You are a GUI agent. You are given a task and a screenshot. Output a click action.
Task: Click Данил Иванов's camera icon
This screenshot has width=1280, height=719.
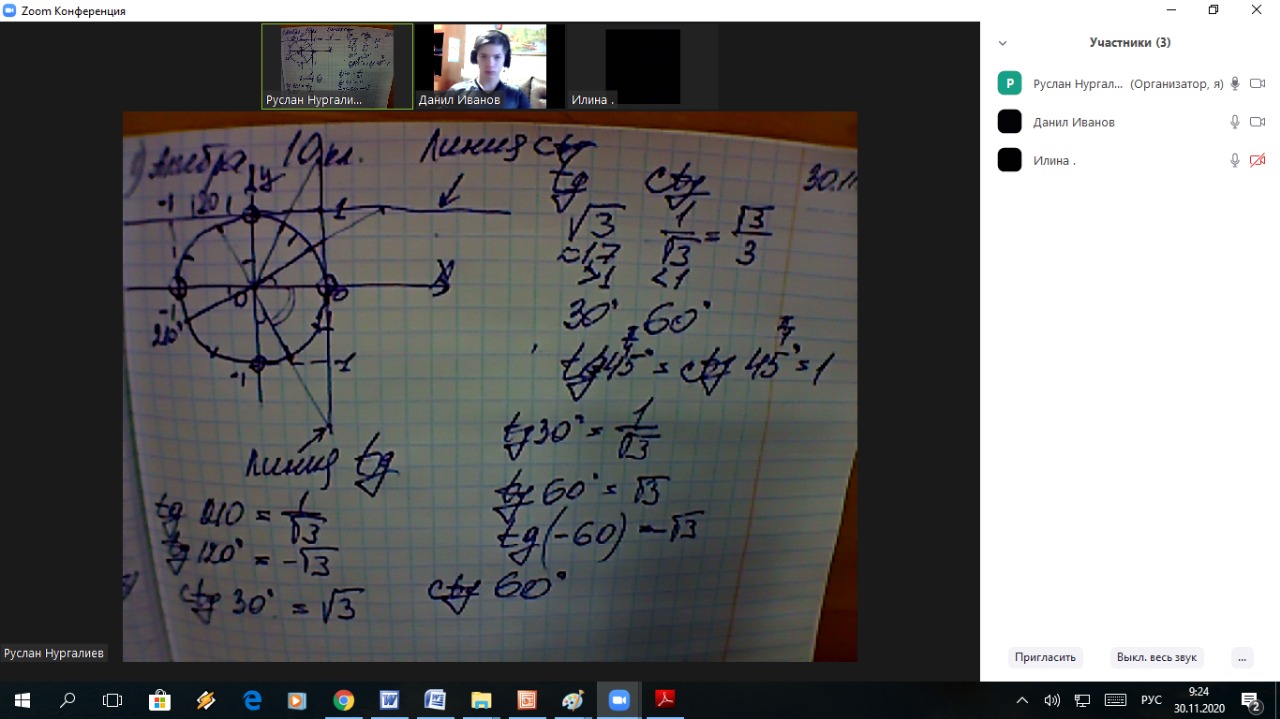[x=1257, y=122]
